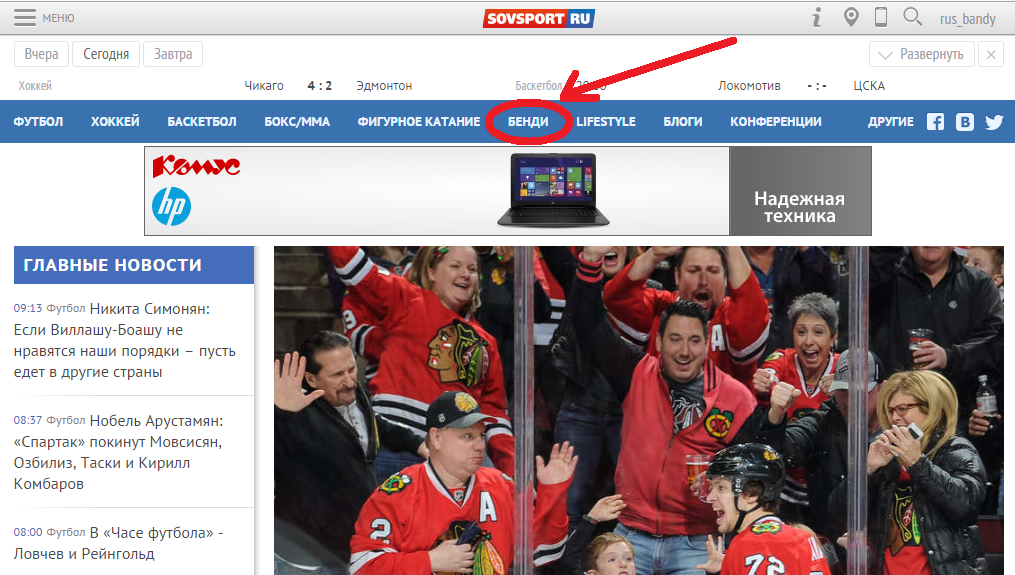The image size is (1015, 575).
Task: Click the info icon in header
Action: pos(817,17)
